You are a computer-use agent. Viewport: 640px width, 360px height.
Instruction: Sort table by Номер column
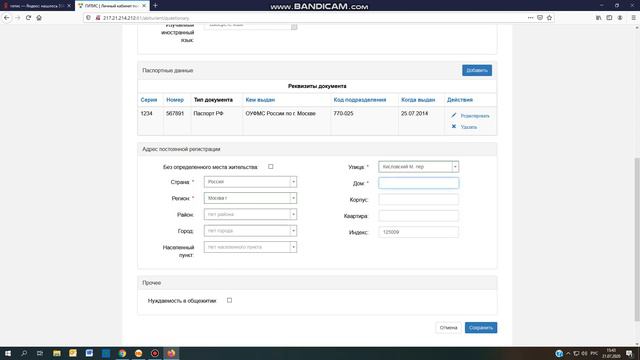pos(175,100)
